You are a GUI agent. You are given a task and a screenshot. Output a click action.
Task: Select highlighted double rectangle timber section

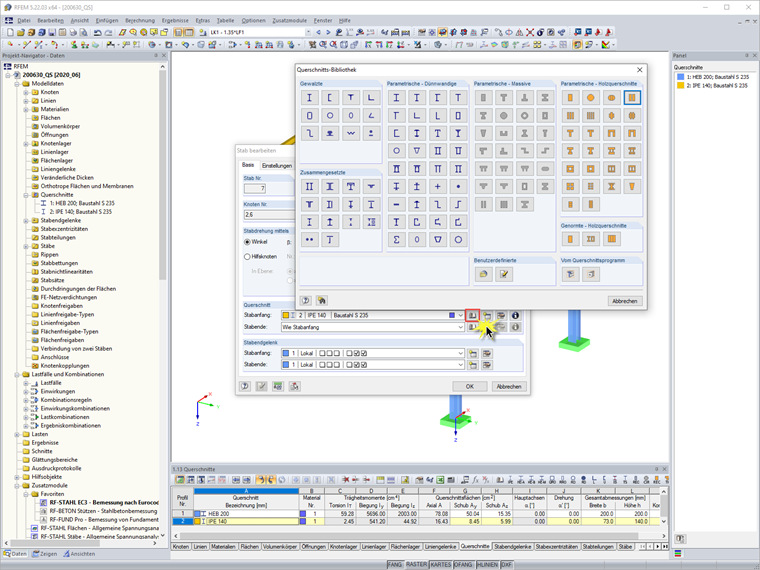(x=632, y=97)
